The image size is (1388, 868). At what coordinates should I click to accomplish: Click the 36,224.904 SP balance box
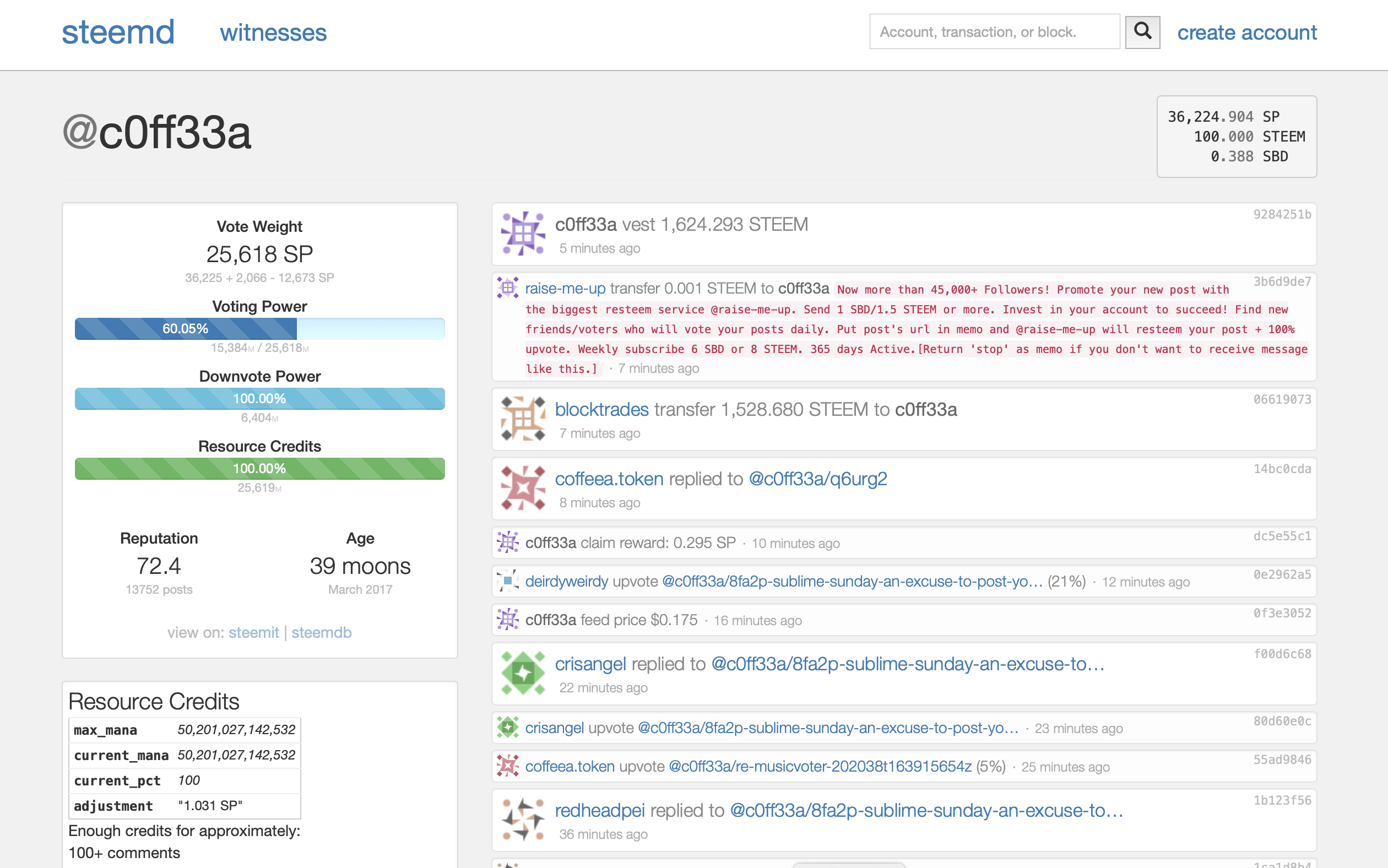coord(1237,137)
